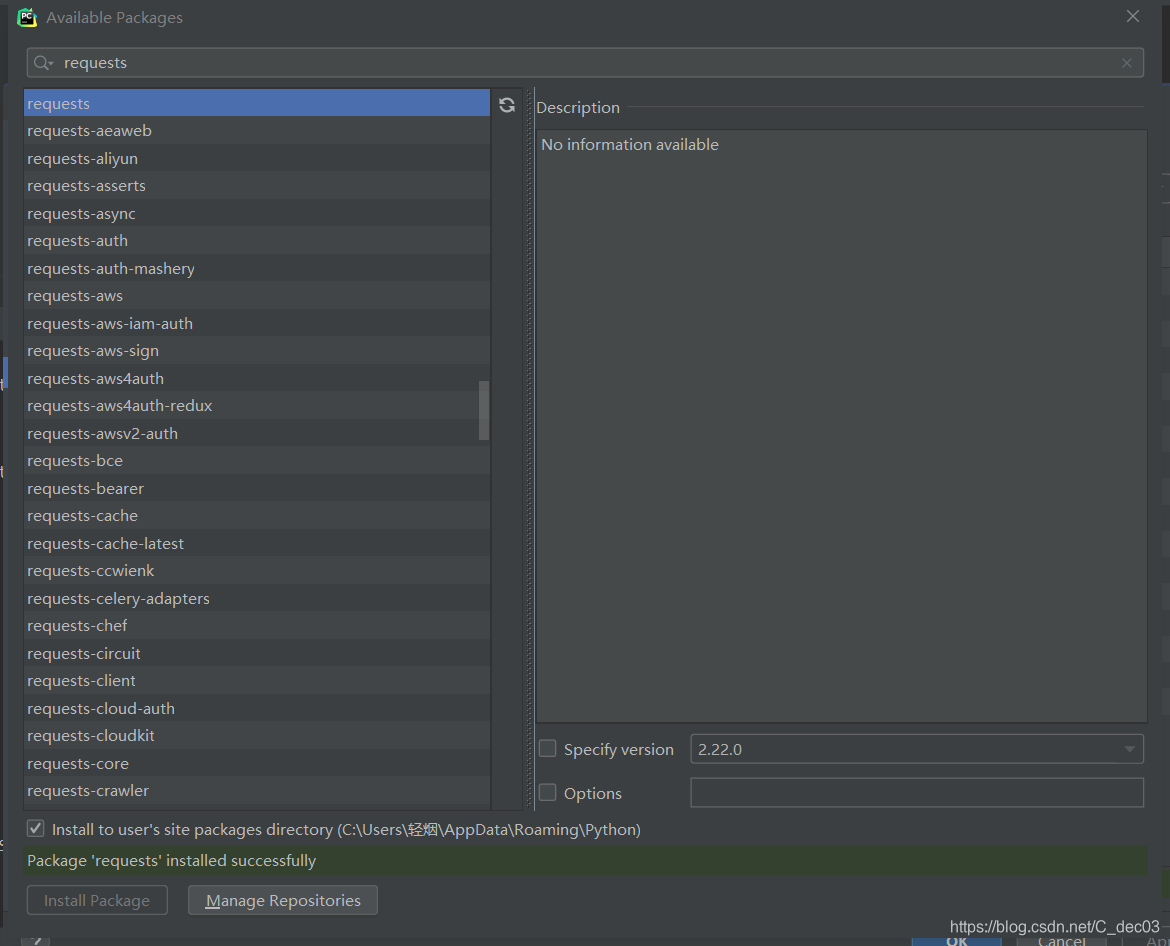Click the search magnifier icon
1170x946 pixels.
pyautogui.click(x=43, y=63)
